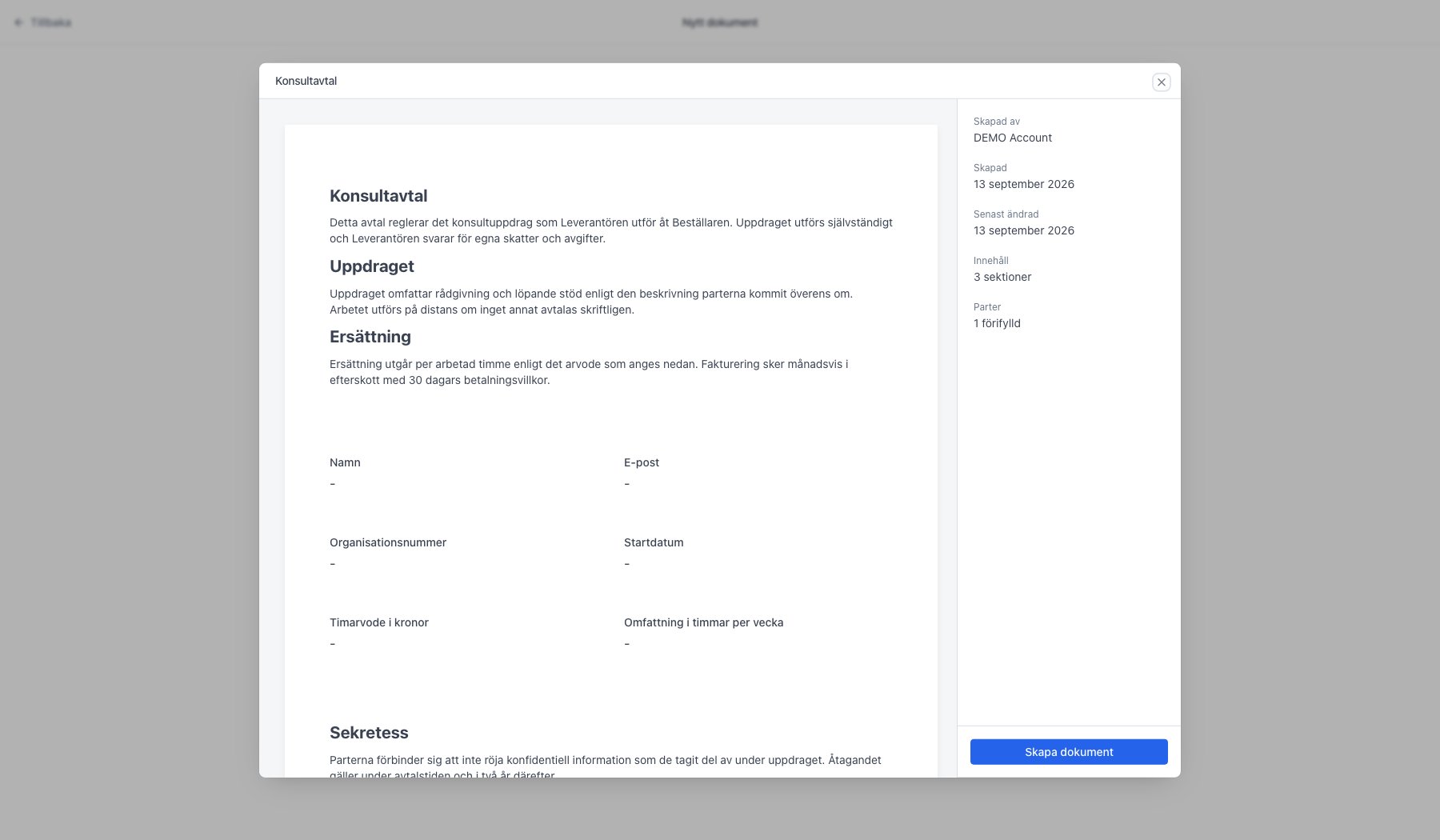Click the back arrow icon beside Tillbaka

(x=18, y=22)
